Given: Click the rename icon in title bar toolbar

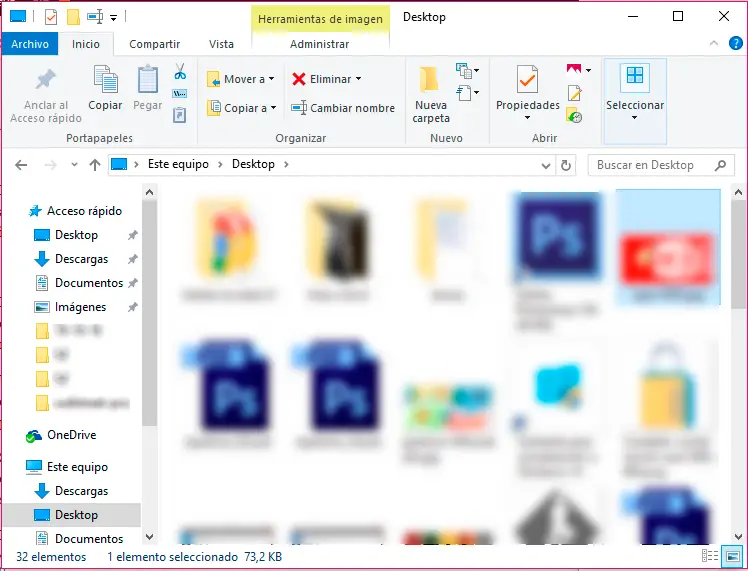Looking at the screenshot, I should point(95,17).
